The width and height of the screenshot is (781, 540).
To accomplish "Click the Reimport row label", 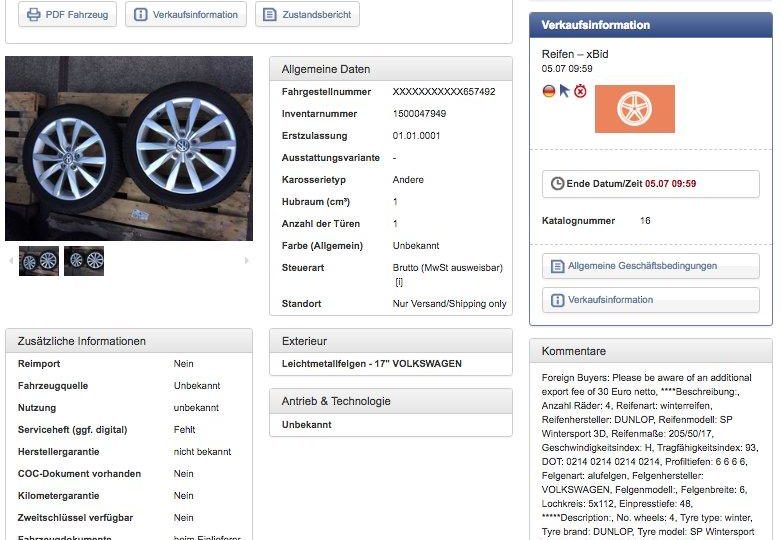I will pos(39,364).
